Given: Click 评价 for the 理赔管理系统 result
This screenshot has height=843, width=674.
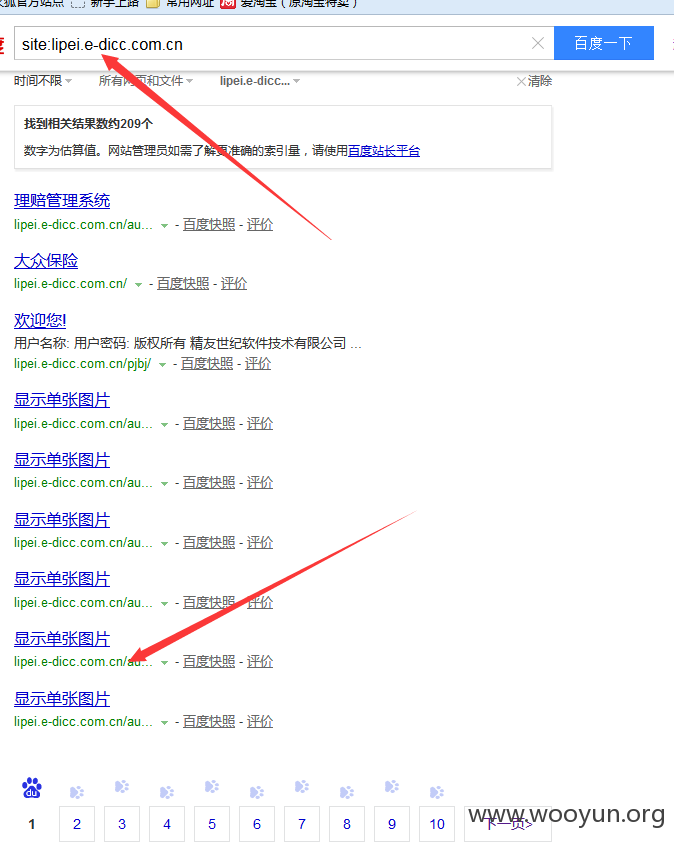Looking at the screenshot, I should (x=260, y=224).
